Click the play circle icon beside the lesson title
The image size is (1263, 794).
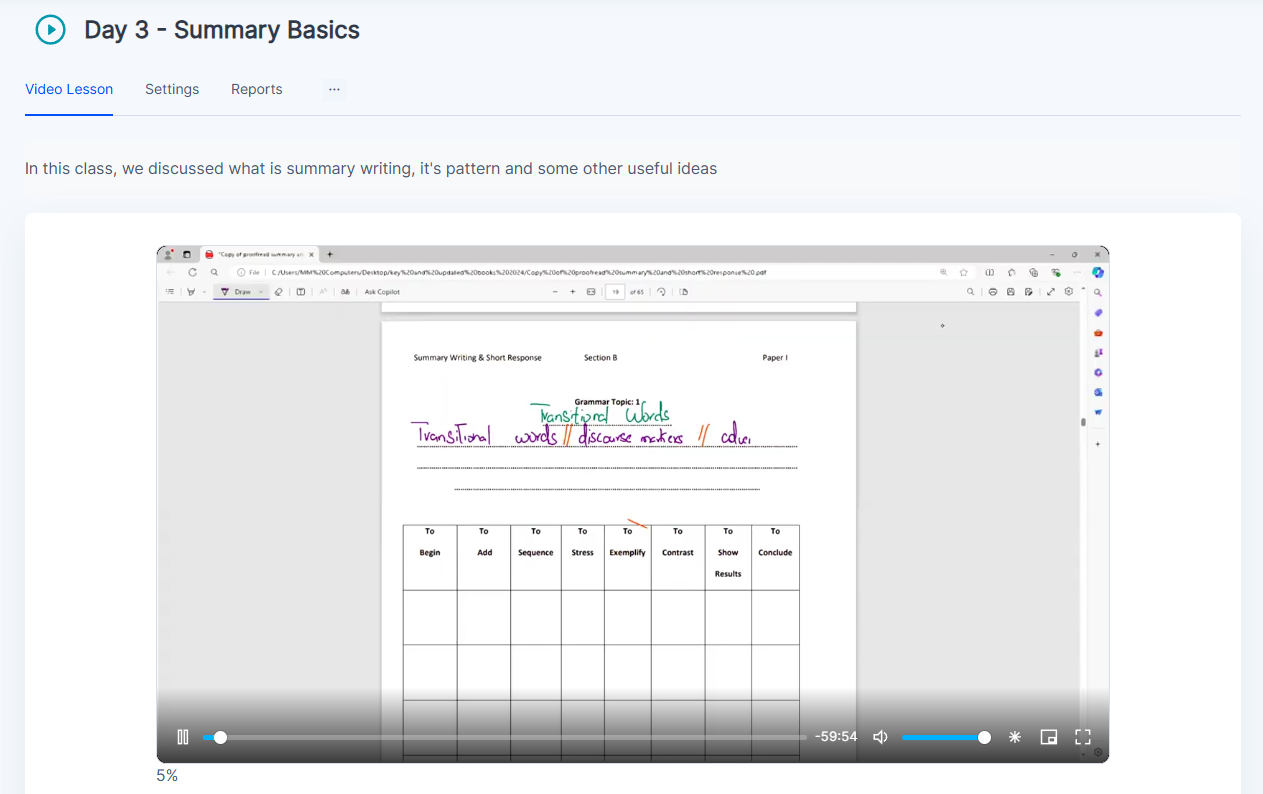click(x=50, y=30)
